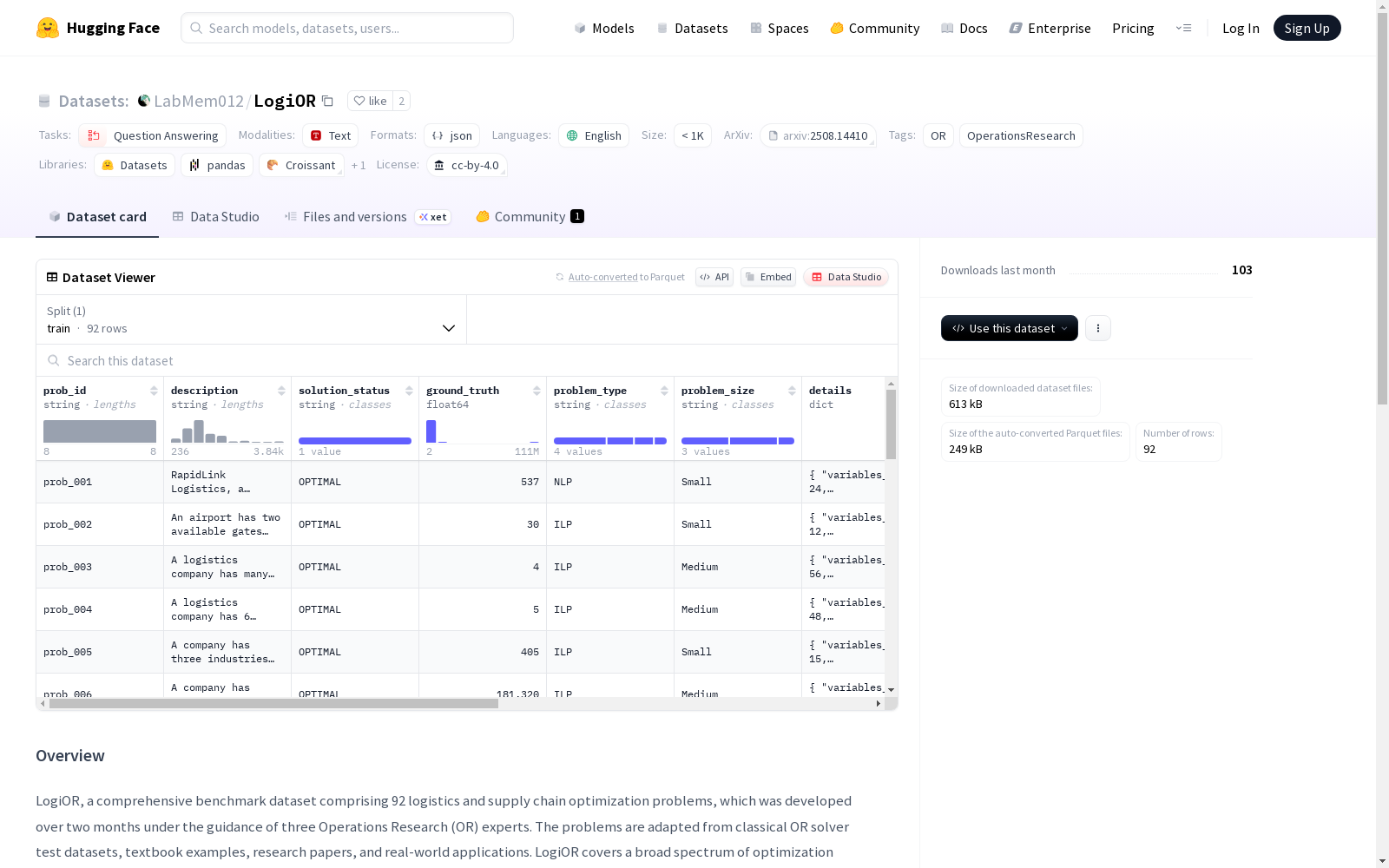Click the main Hugging Face search box
The height and width of the screenshot is (868, 1389).
pos(347,28)
